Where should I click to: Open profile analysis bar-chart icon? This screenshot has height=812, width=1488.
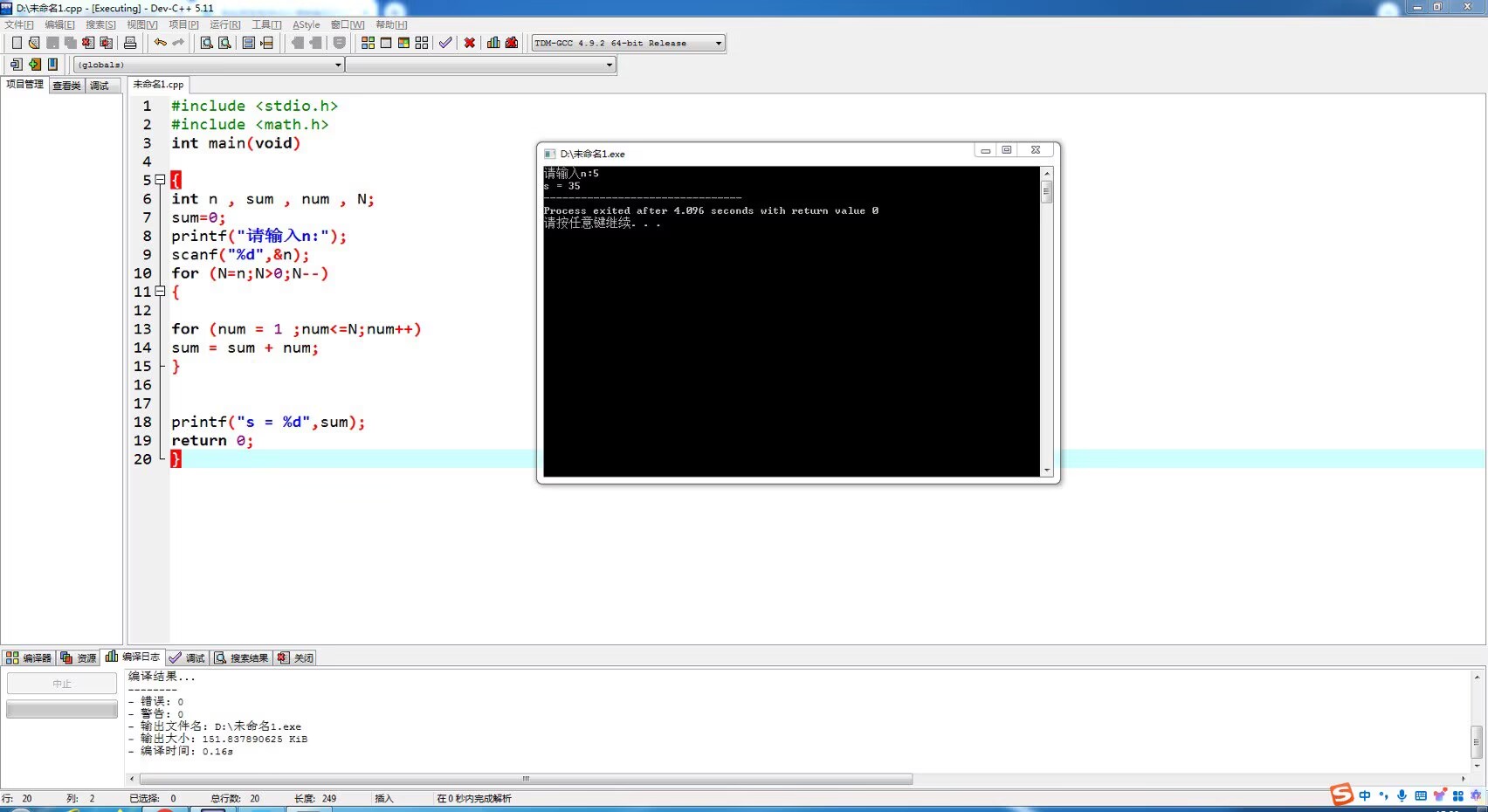click(493, 43)
